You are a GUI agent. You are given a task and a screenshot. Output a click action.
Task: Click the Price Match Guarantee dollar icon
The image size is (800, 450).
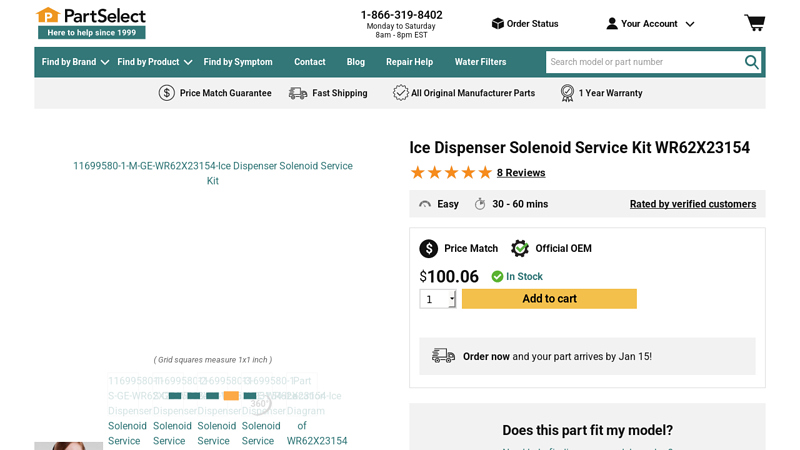click(x=167, y=93)
